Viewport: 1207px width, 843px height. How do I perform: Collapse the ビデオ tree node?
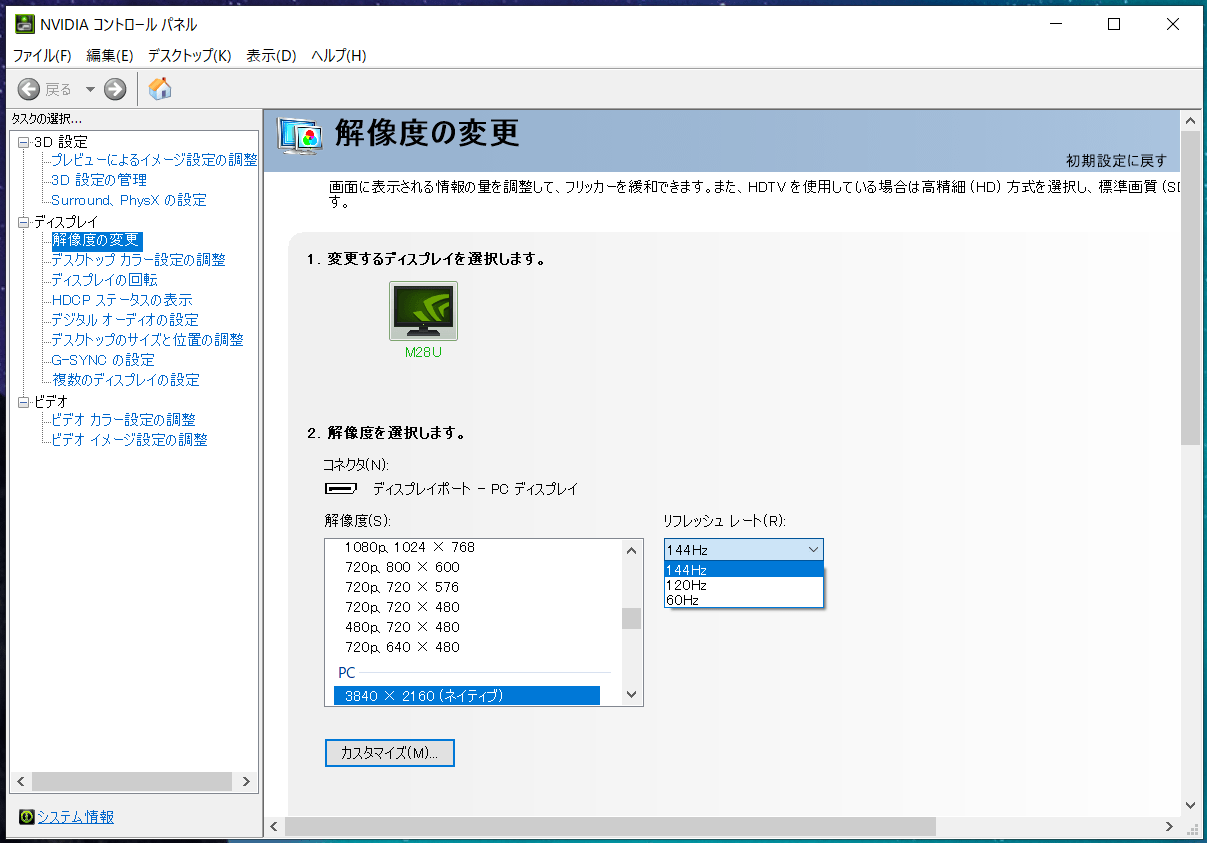pos(24,402)
